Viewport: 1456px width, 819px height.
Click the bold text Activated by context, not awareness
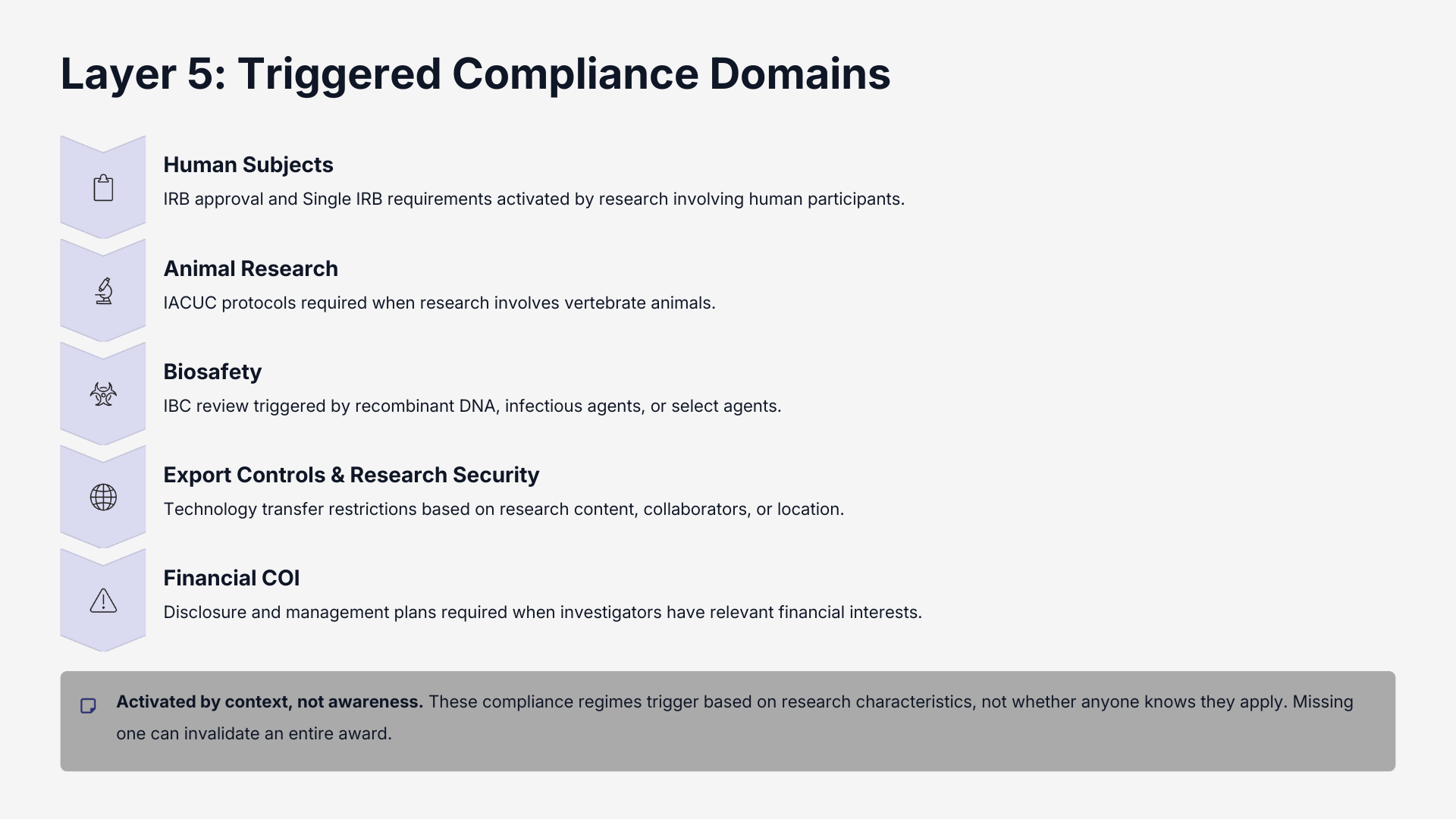[269, 701]
